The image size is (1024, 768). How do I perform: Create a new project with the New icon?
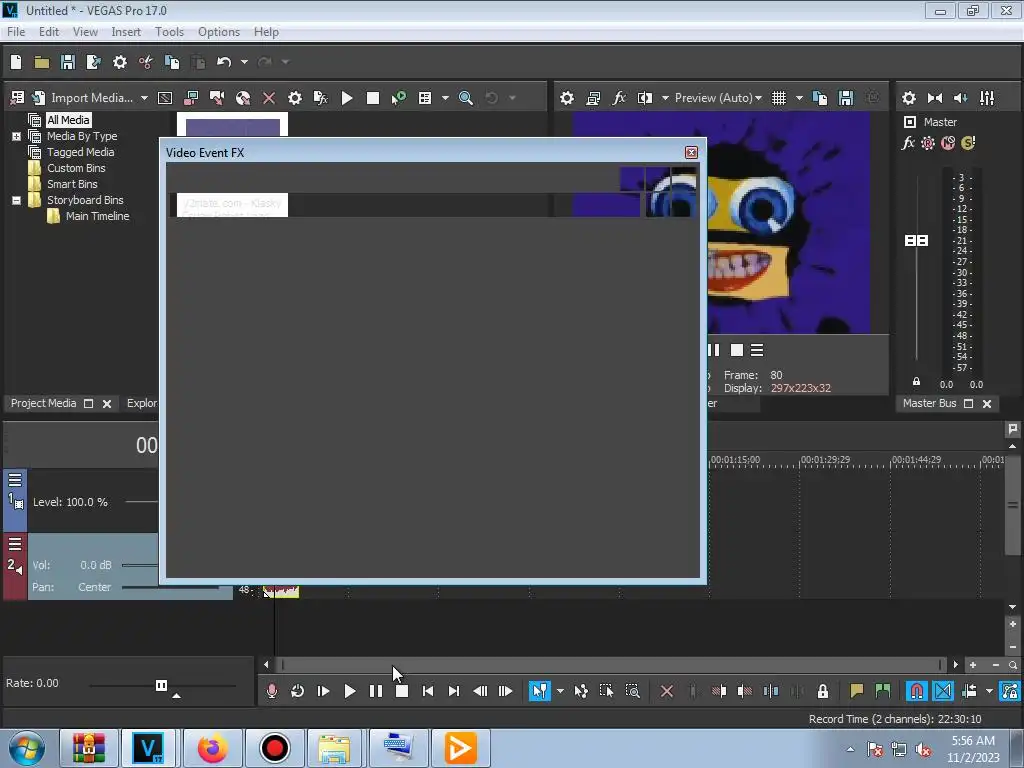pos(16,62)
